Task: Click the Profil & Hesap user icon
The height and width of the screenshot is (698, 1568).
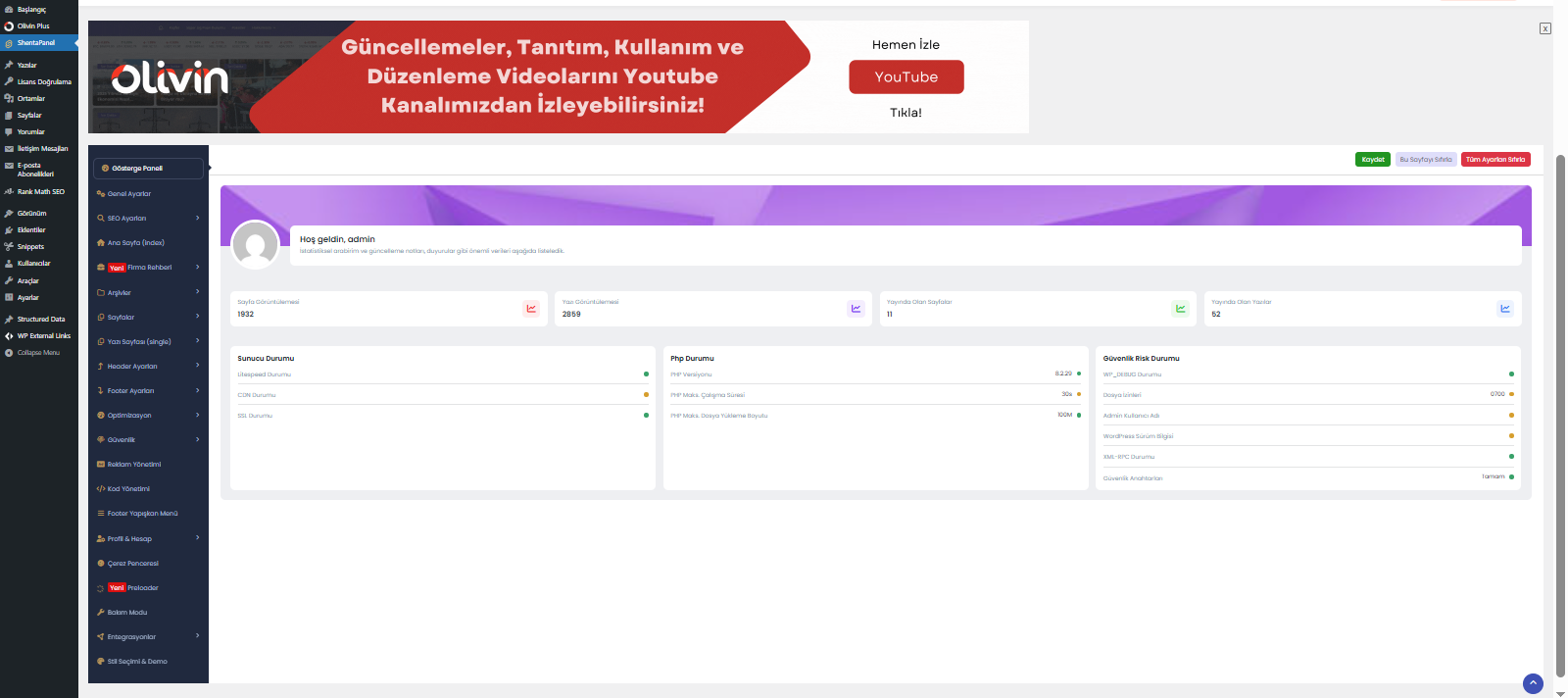Action: tap(101, 539)
